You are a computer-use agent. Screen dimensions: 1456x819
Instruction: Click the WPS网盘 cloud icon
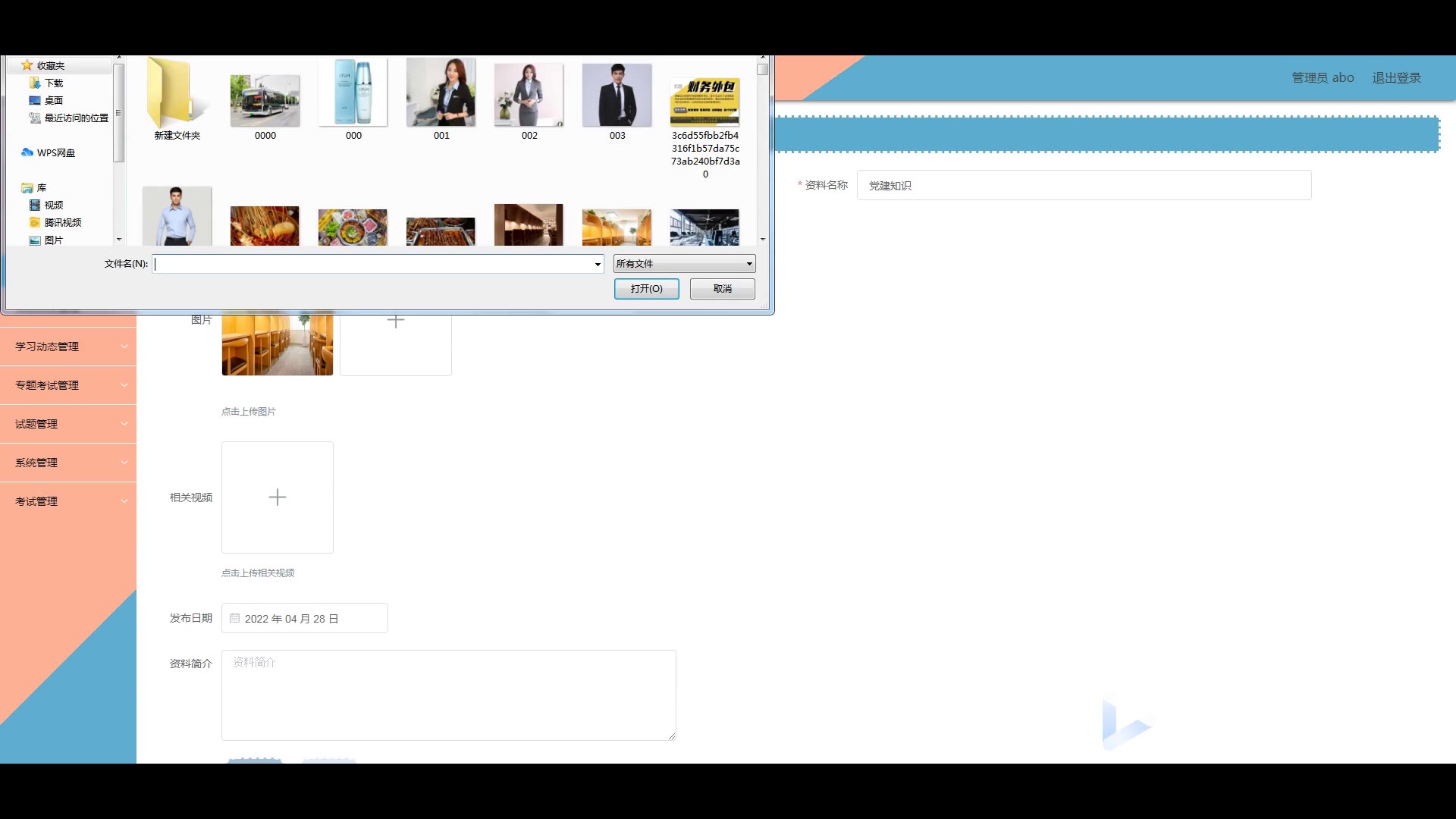click(27, 152)
